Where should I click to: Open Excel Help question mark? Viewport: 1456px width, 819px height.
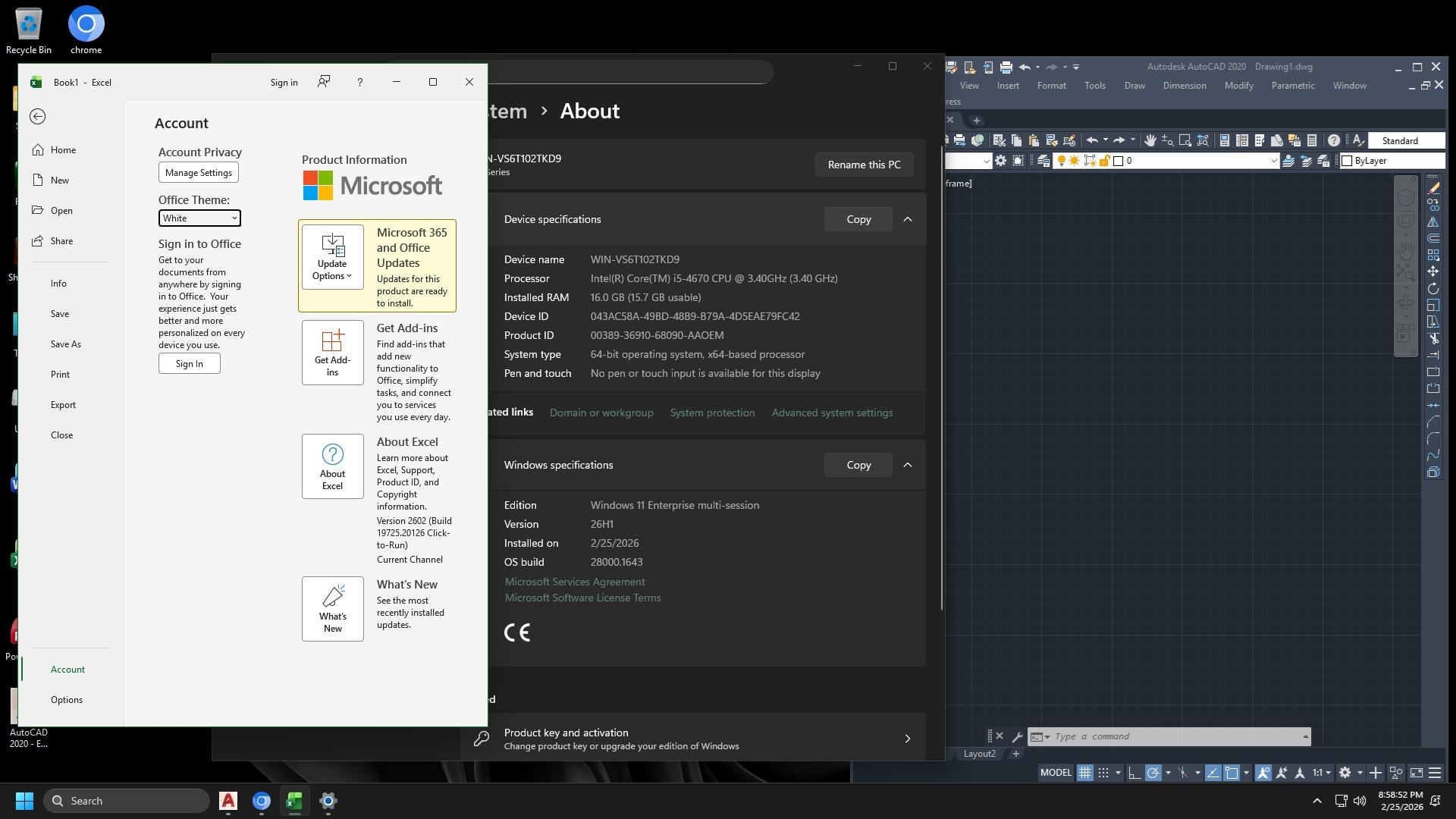tap(359, 82)
